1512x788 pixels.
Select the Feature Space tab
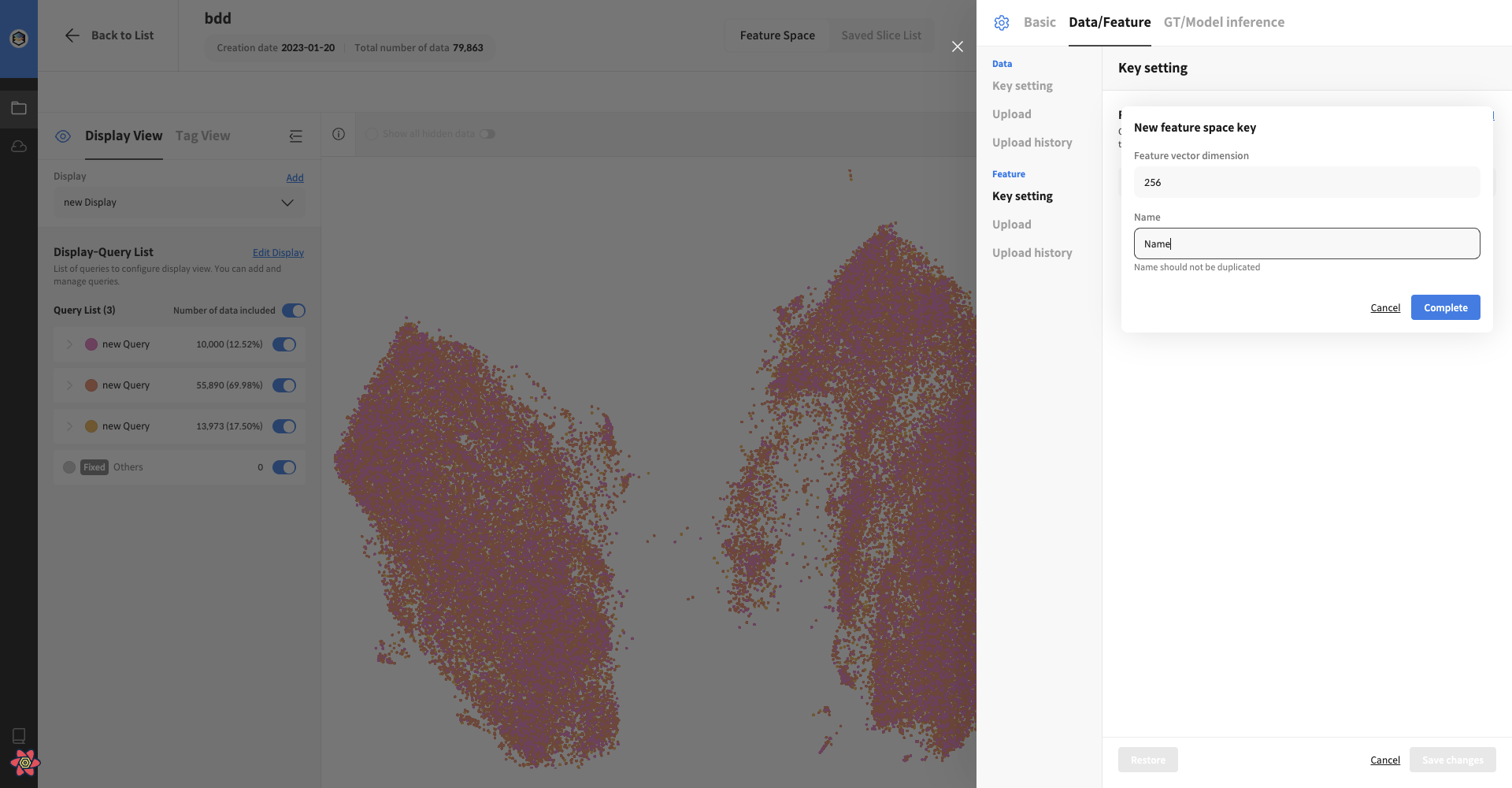point(777,35)
